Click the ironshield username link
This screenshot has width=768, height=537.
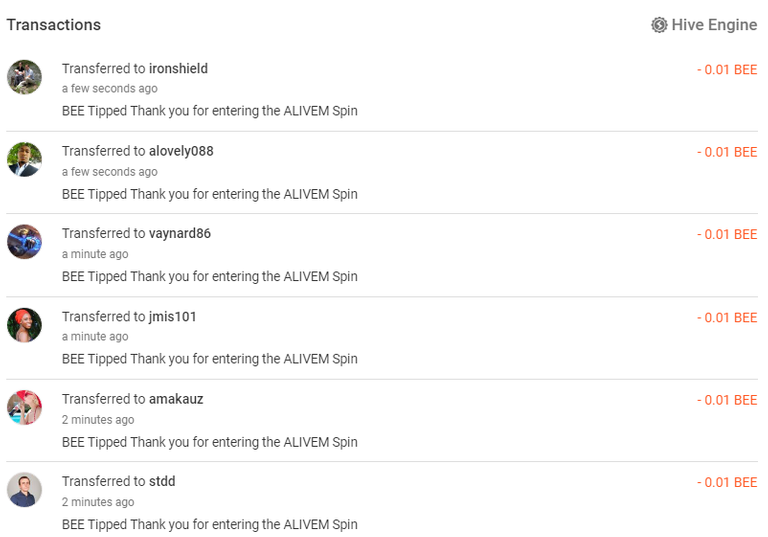tap(178, 69)
